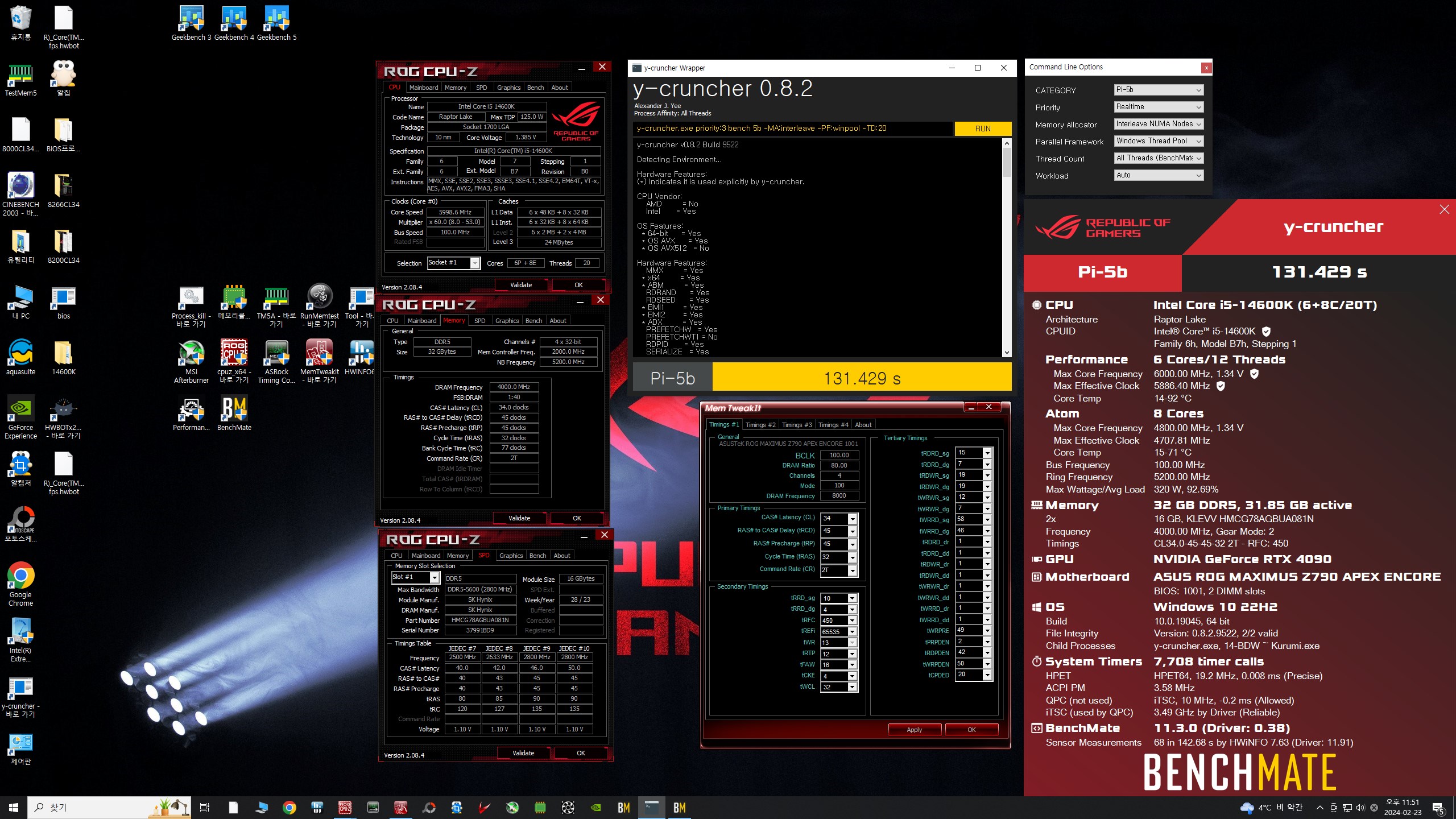1456x819 pixels.
Task: Open the Intel Extreme Tuning desktop icon
Action: (x=20, y=640)
